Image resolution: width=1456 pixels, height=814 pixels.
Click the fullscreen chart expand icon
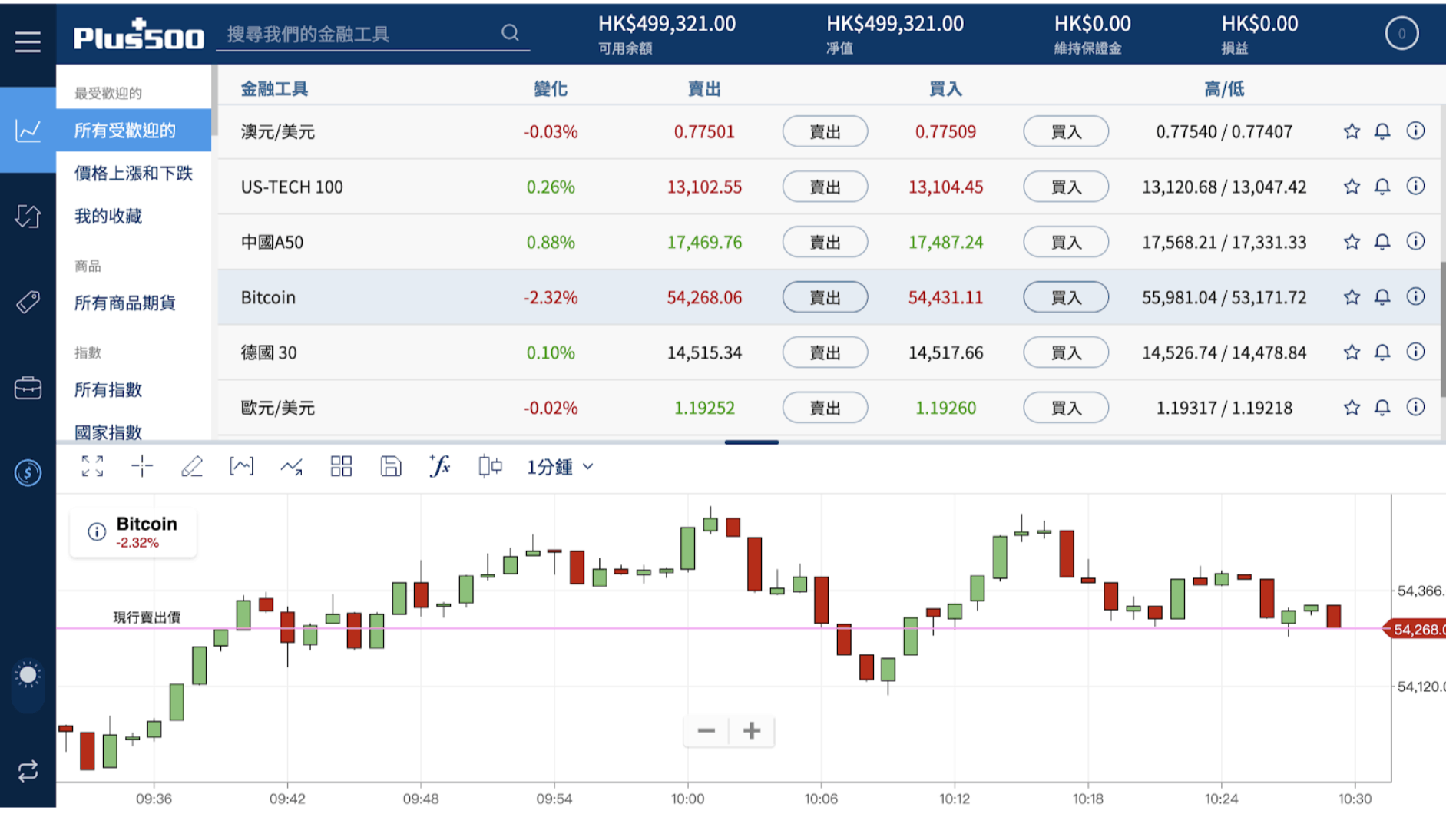[x=92, y=466]
